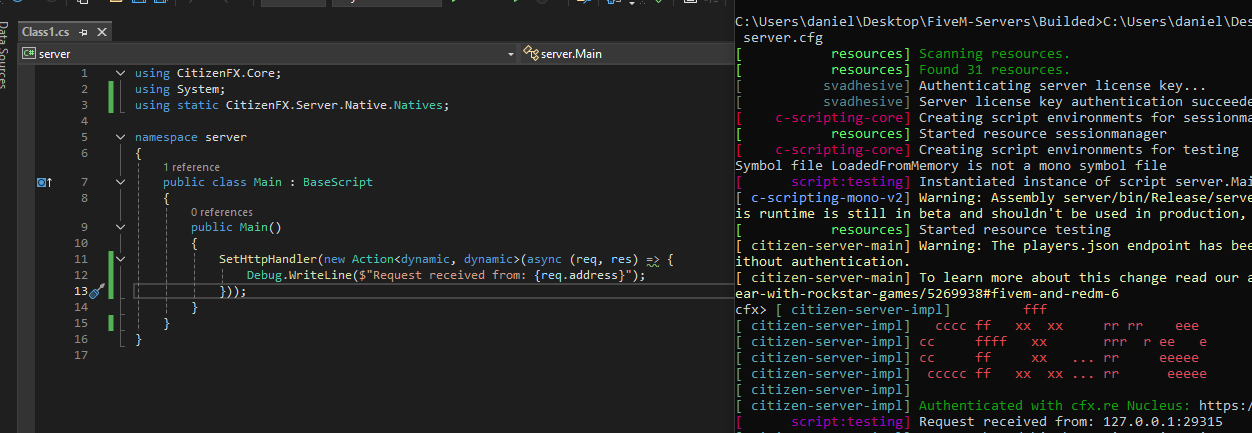
Task: Collapse the namespace server block
Action: click(121, 137)
